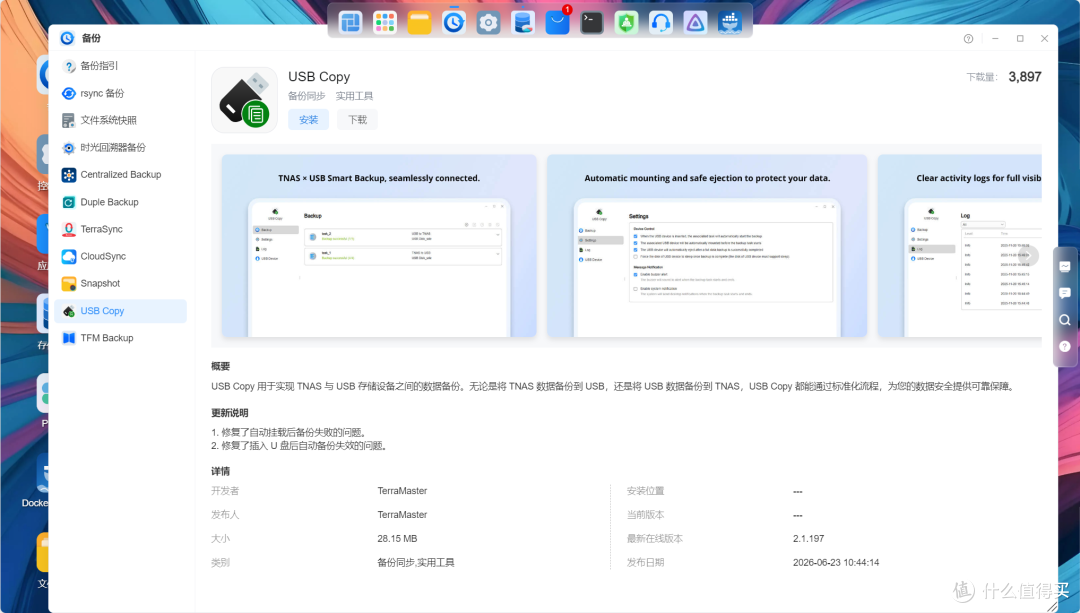The image size is (1080, 613).
Task: Open 时光回溯器备份 entry
Action: (x=121, y=147)
